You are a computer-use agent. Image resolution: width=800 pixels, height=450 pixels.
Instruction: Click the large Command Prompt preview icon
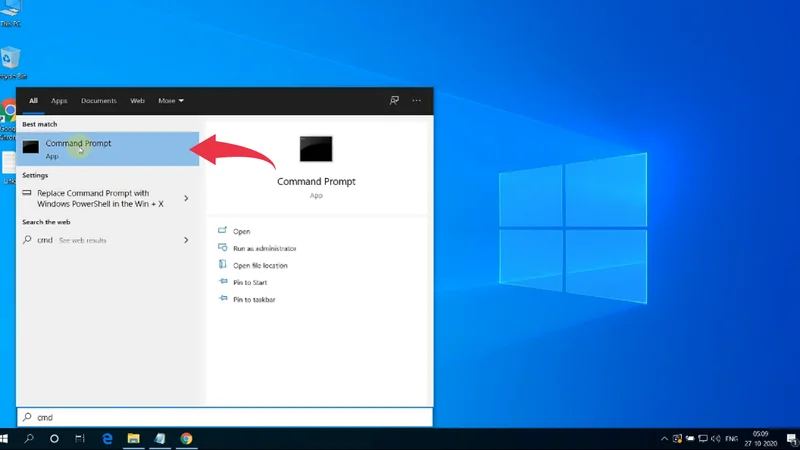click(x=316, y=148)
